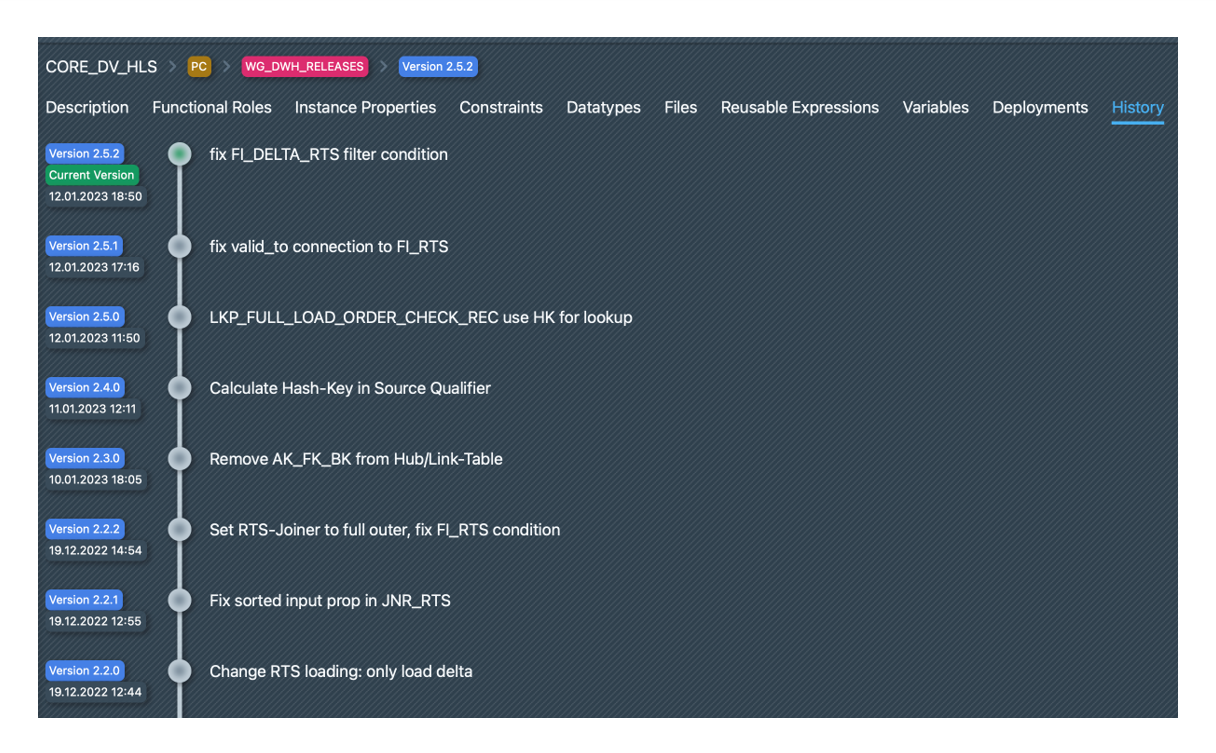
Task: Select the Version 2.2.2 history badge
Action: [85, 529]
